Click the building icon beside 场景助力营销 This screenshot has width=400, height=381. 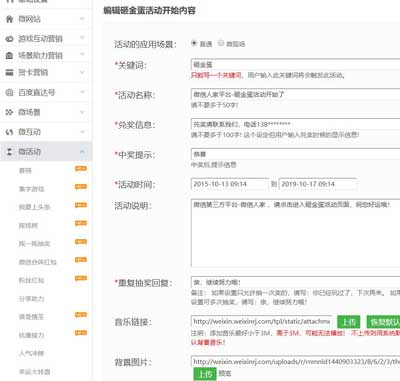[x=9, y=55]
